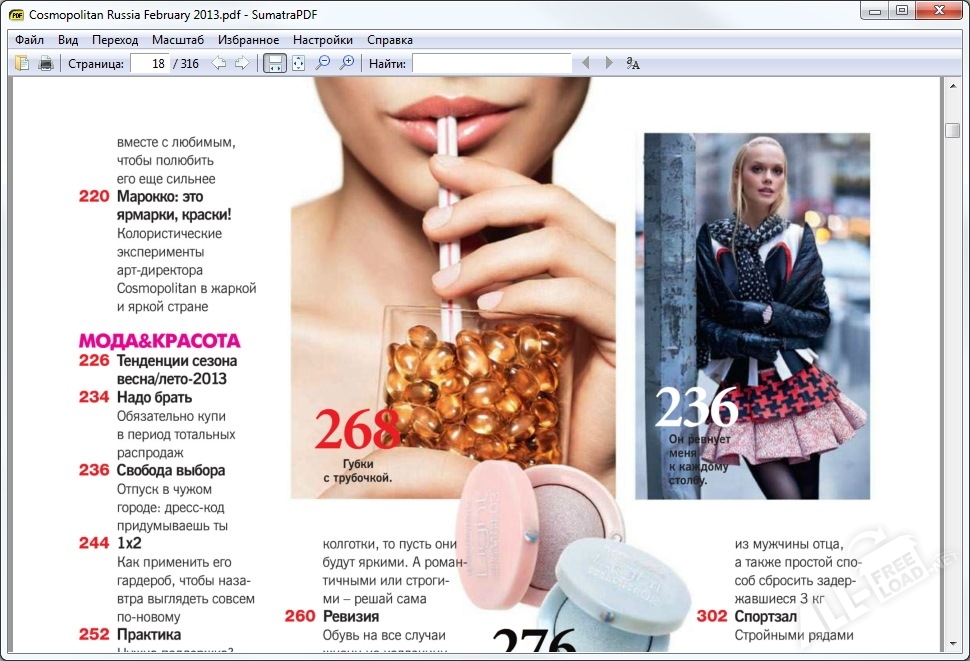Click the Find next arrow

coord(610,64)
